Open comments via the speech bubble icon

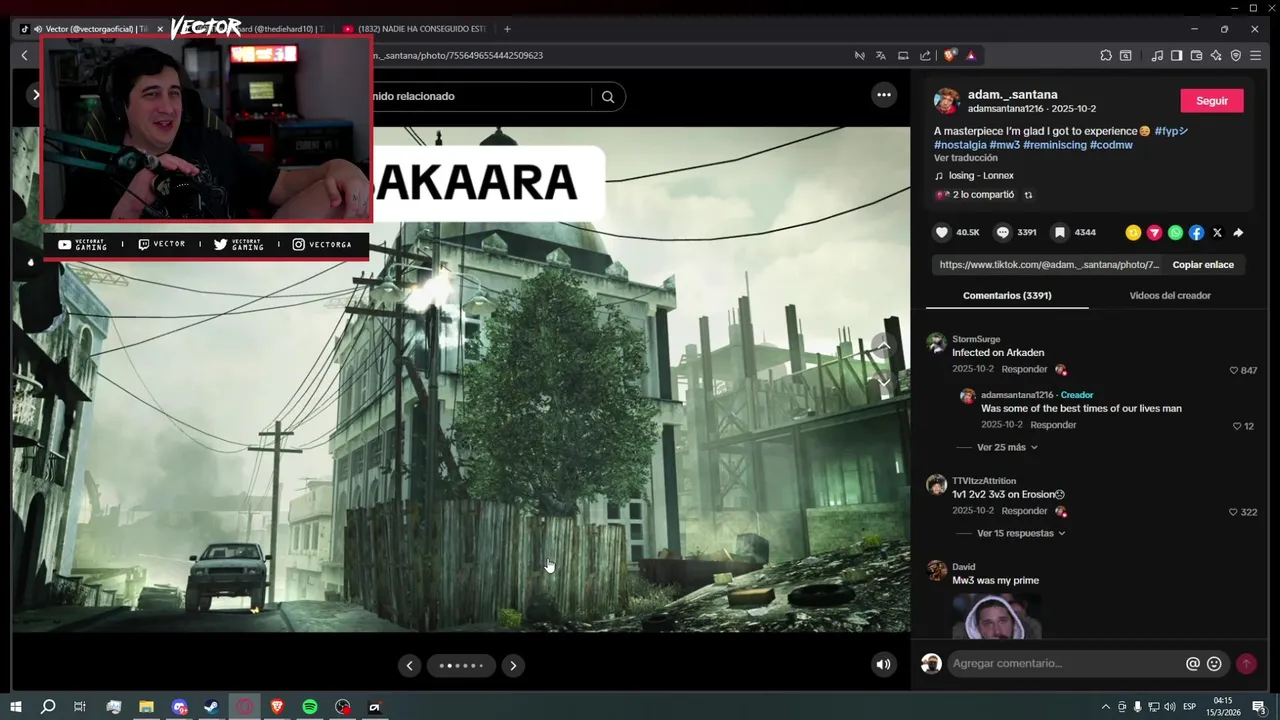pos(1002,232)
